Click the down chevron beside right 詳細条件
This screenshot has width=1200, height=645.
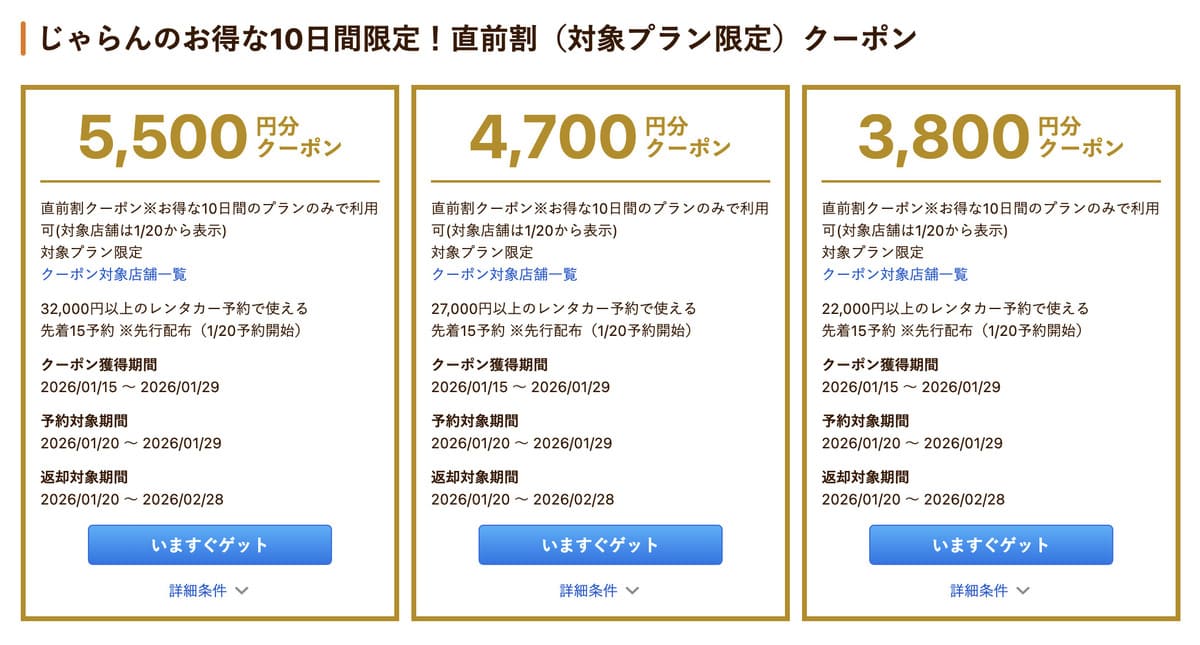(x=1022, y=590)
